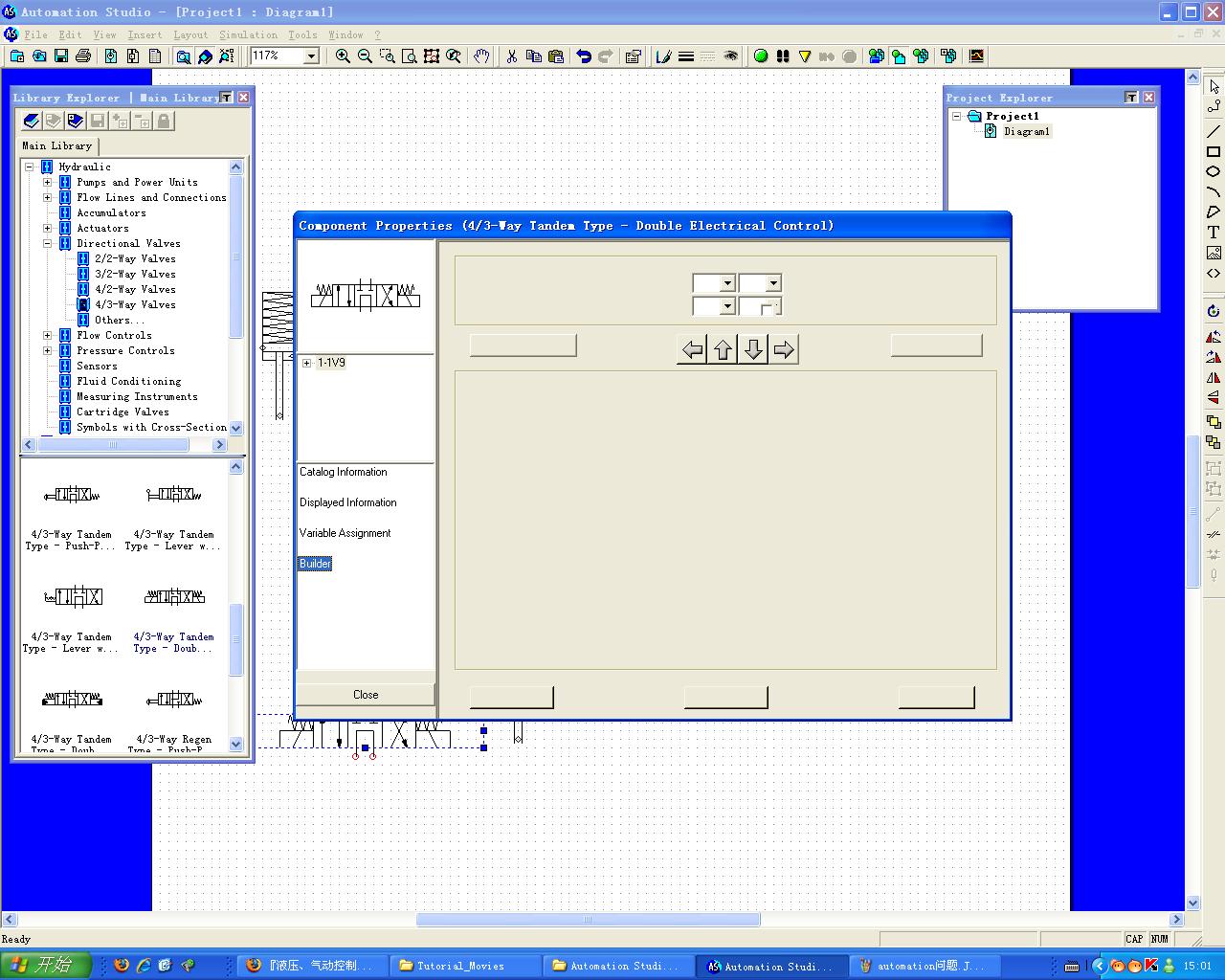Select the arrow pointer tool
The height and width of the screenshot is (980, 1225).
pos(1214,86)
